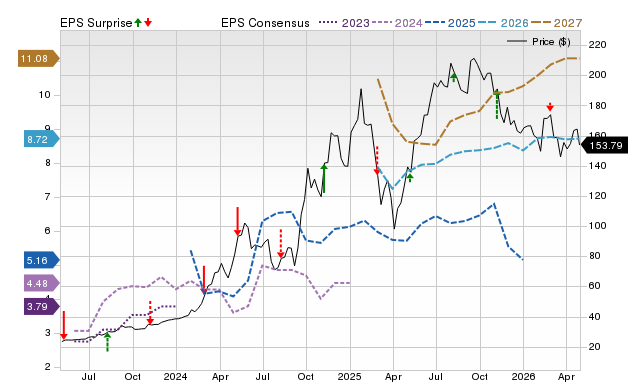
Task: Select the 4.48 value tag for 2024
Action: (x=41, y=283)
